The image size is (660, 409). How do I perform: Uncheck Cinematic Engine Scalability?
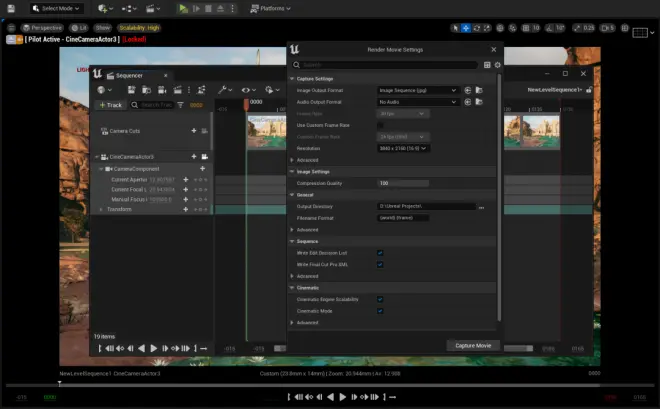click(x=380, y=300)
